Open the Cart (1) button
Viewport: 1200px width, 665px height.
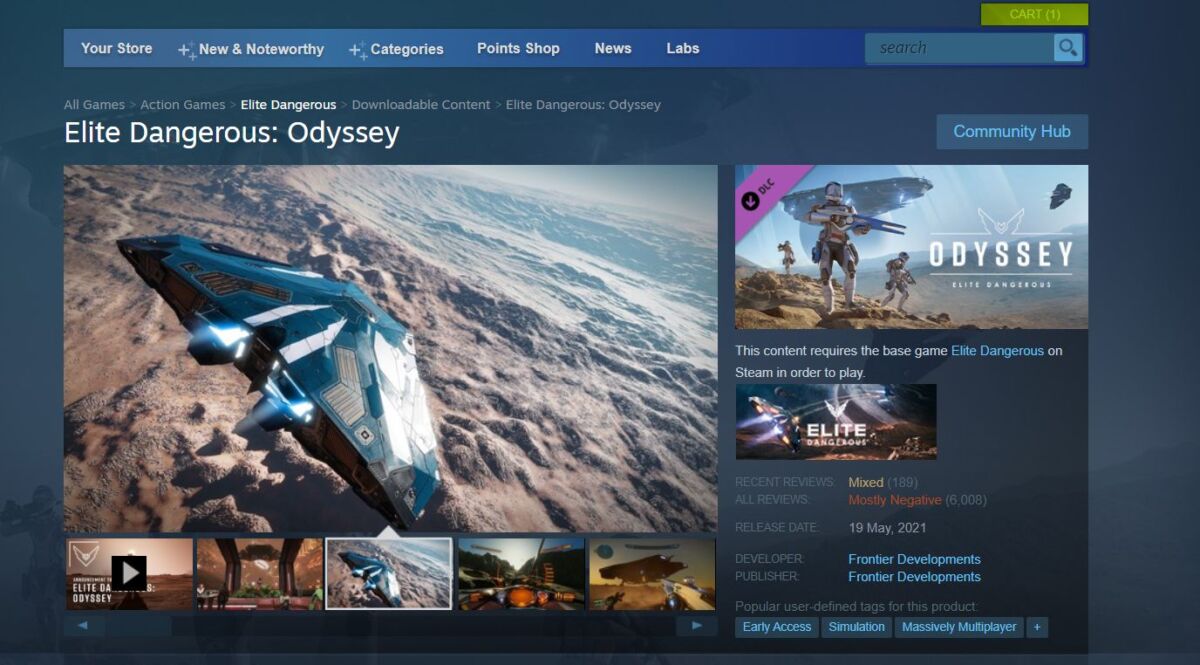point(1034,14)
